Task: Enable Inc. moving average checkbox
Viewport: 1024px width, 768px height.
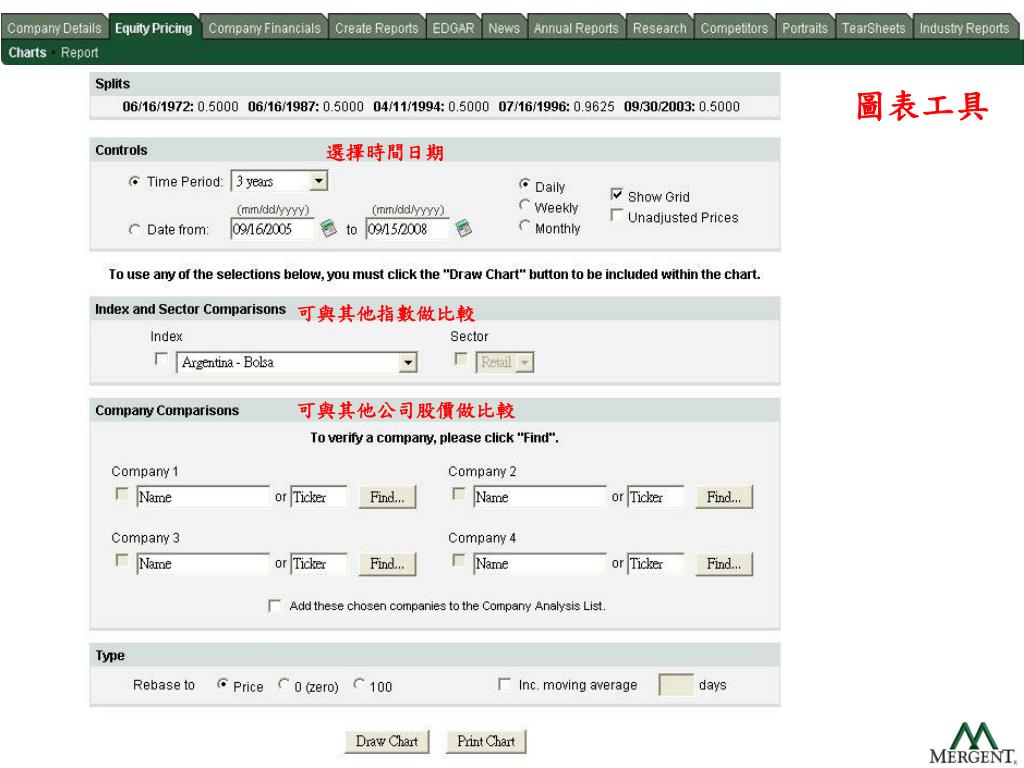Action: coord(504,684)
